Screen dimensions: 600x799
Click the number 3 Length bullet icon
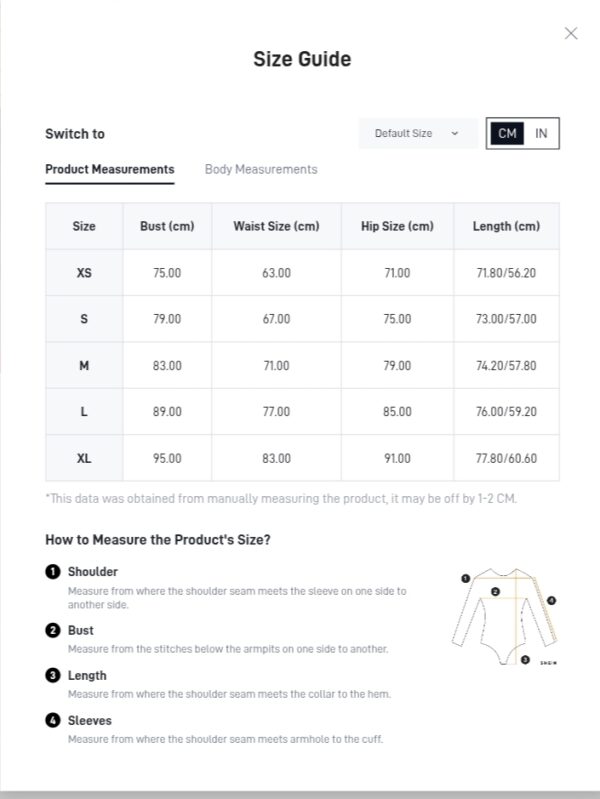[53, 676]
